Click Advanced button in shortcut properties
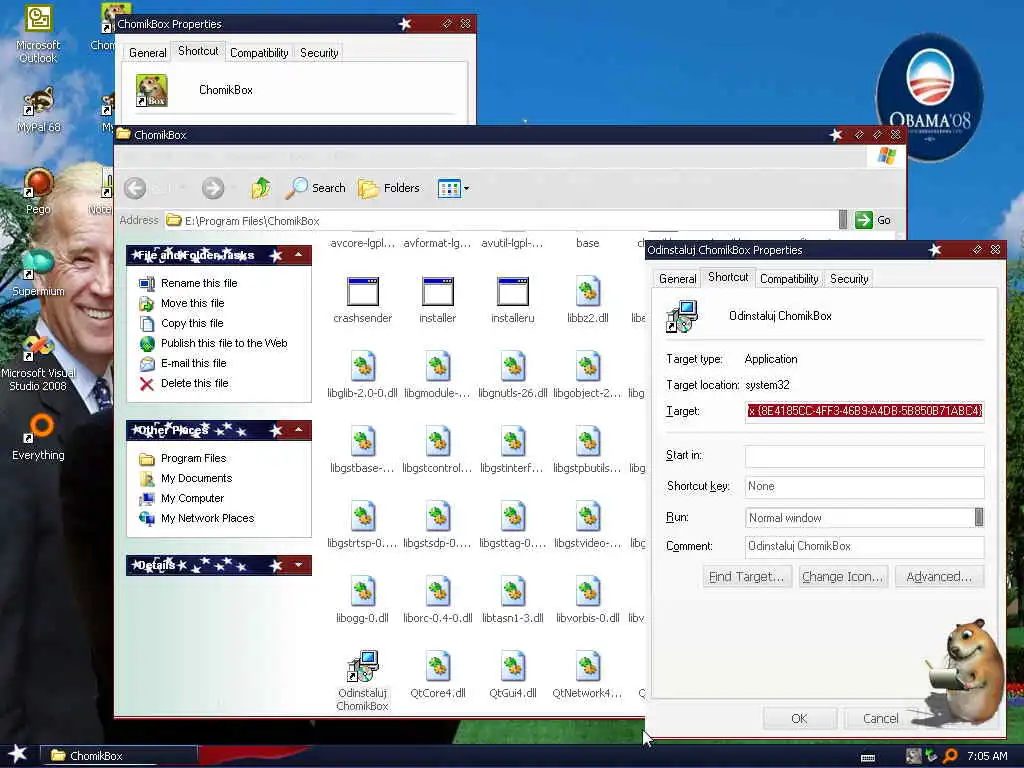This screenshot has width=1024, height=768. tap(938, 577)
